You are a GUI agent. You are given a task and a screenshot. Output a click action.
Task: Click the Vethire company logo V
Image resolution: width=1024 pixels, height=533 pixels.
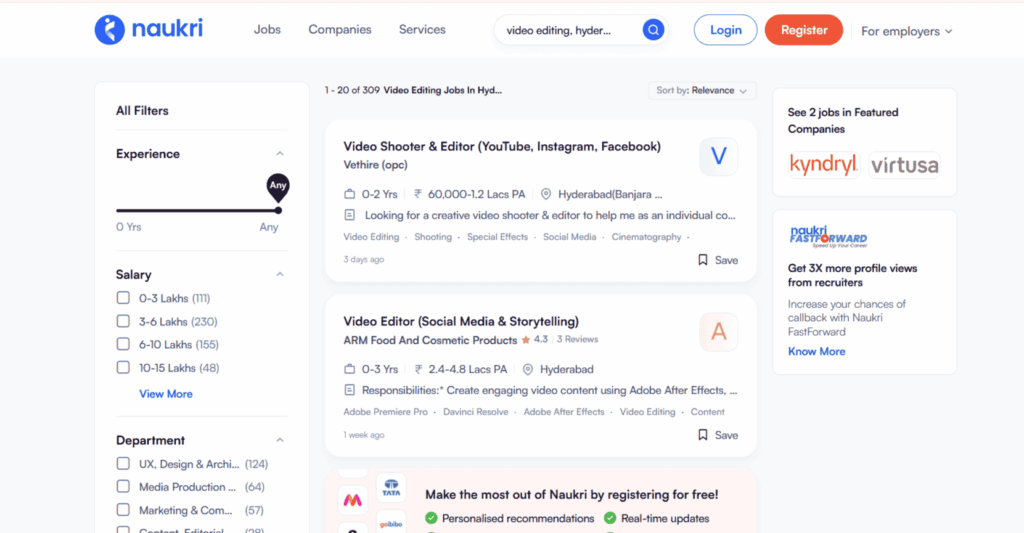click(718, 156)
